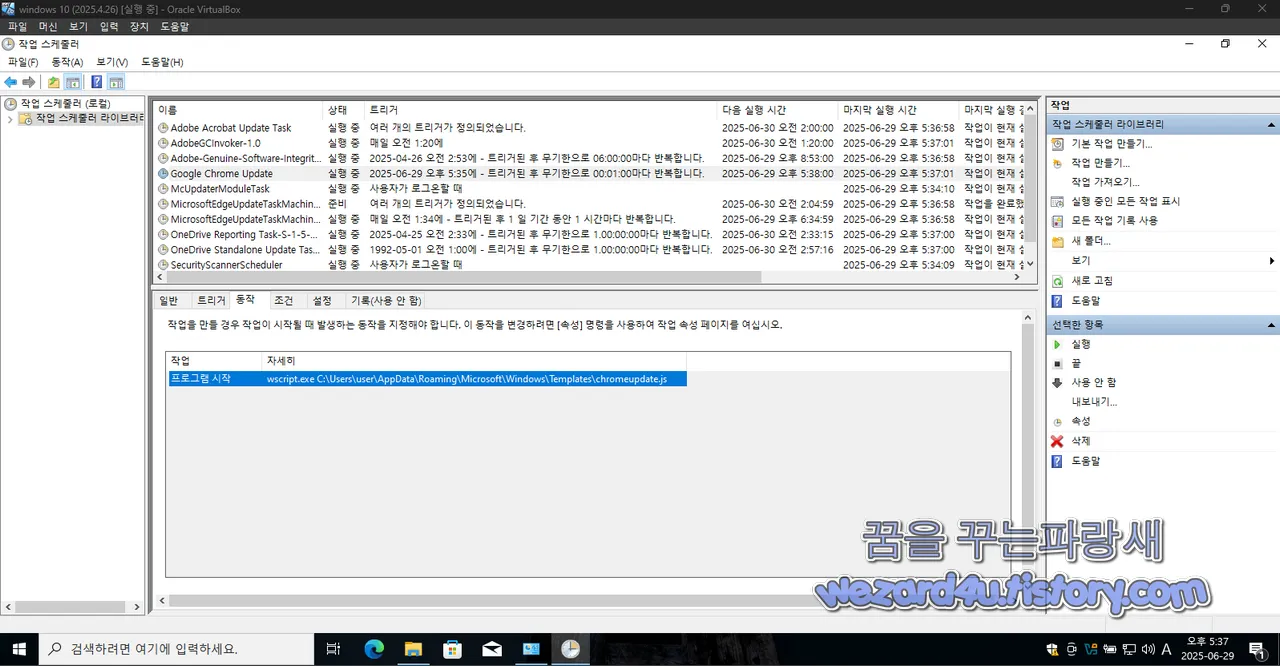The image size is (1280, 666).
Task: Toggle the console tree pane toolbar icon
Action: pos(73,82)
